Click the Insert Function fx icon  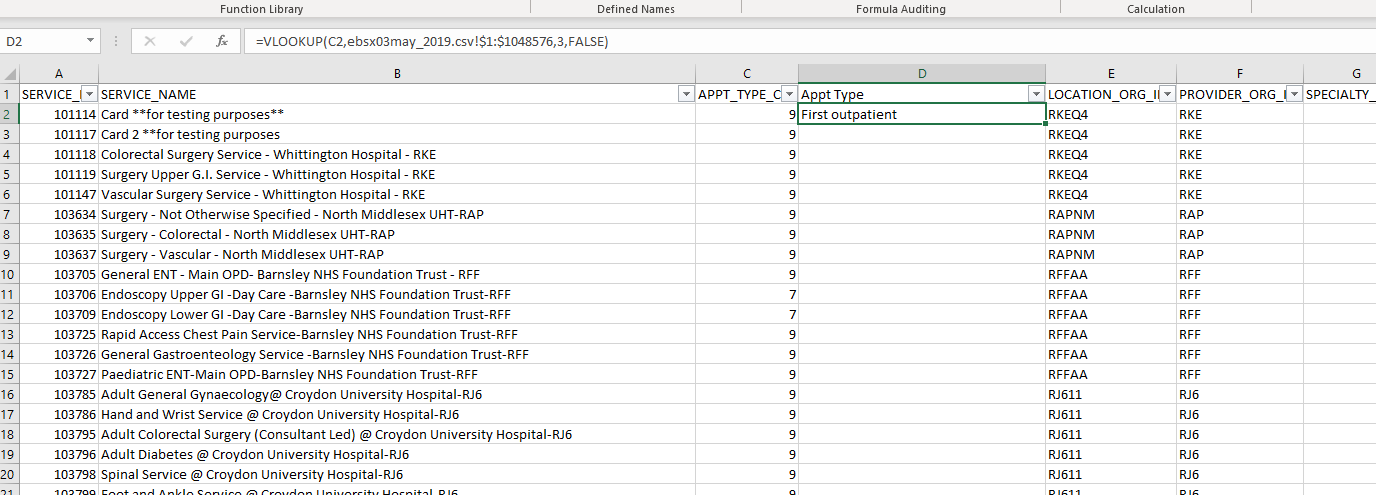(222, 42)
